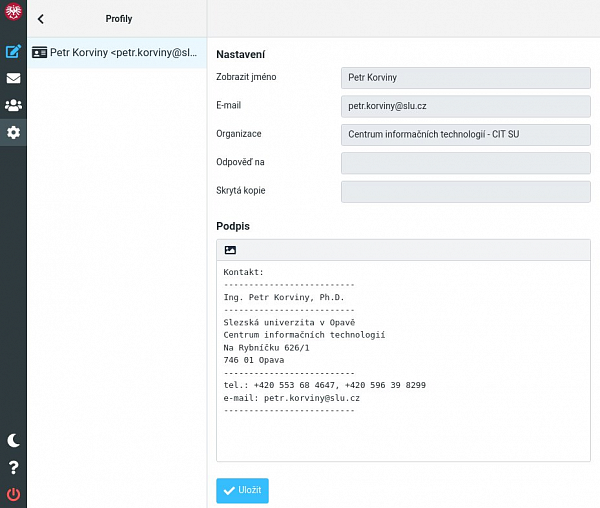Image resolution: width=600 pixels, height=508 pixels.
Task: Click the blank area of the signature editor
Action: 403,438
